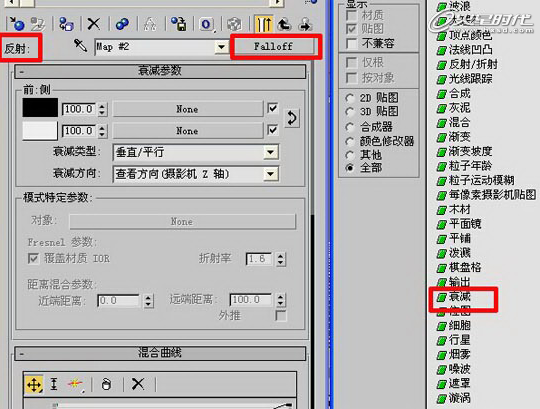This screenshot has height=409, width=540.
Task: Click the green icon beside 细胞
Action: (x=442, y=326)
